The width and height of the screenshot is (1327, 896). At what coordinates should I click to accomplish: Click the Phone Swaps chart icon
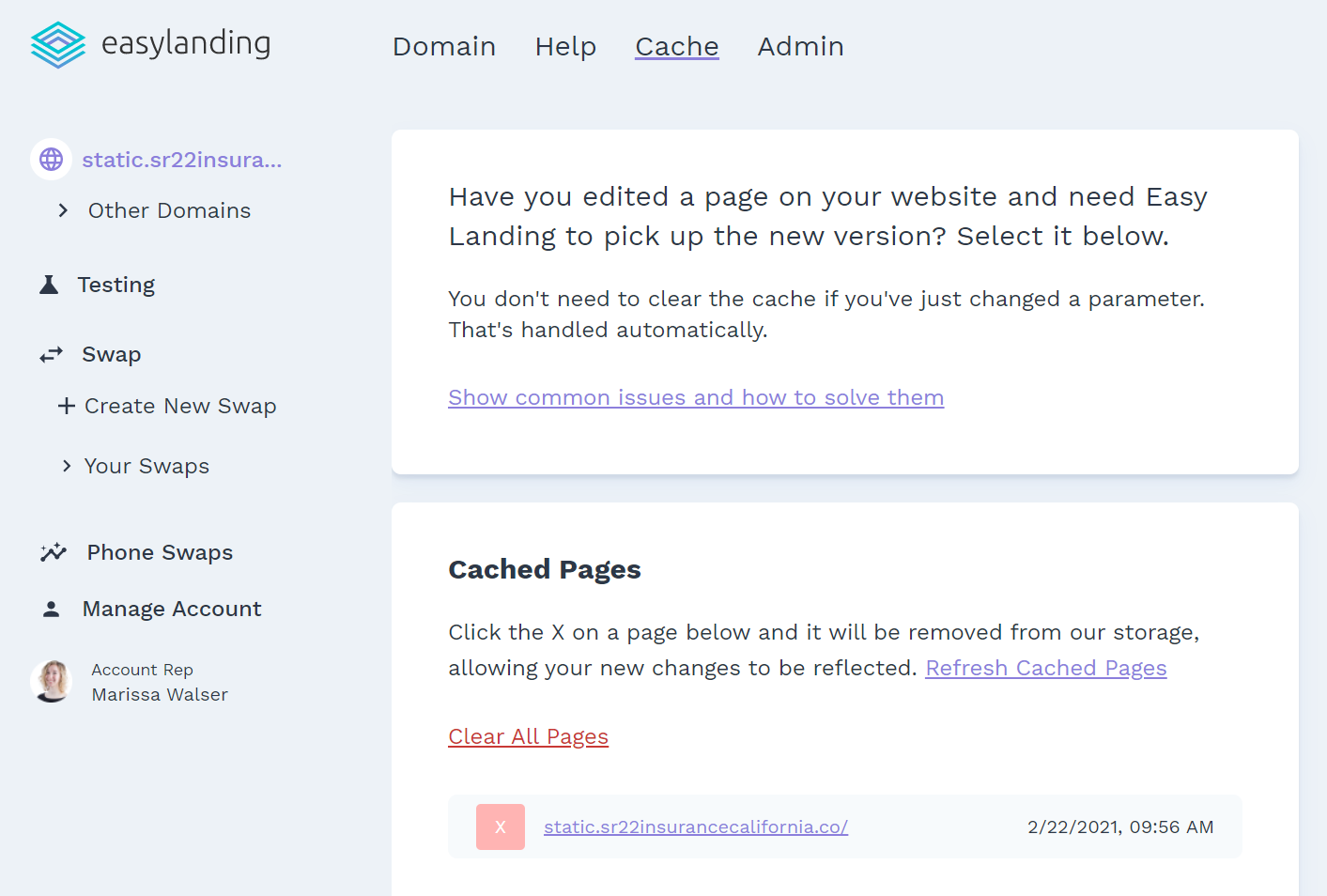[54, 552]
